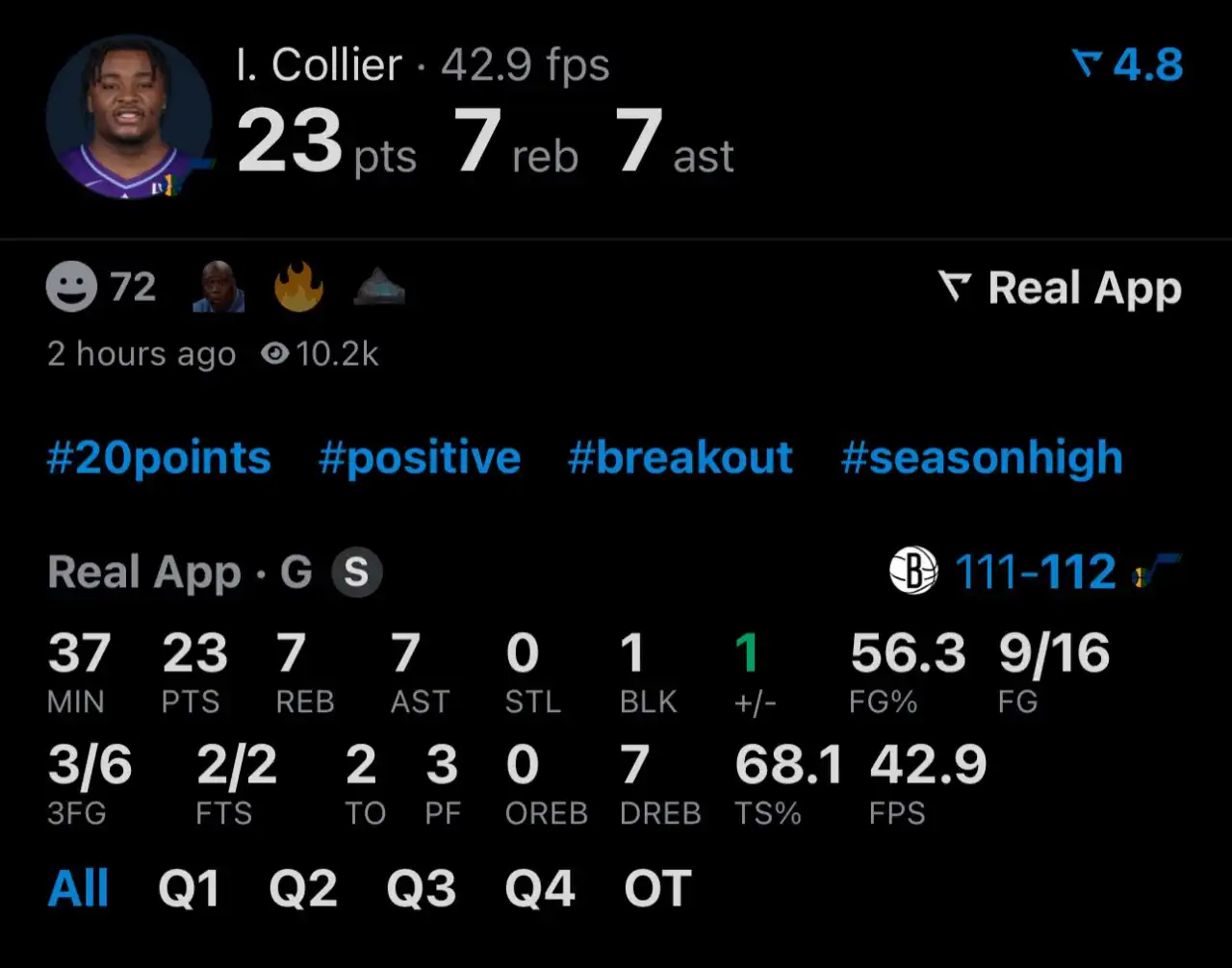The image size is (1232, 968).
Task: Open the #20points hashtag
Action: 159,458
